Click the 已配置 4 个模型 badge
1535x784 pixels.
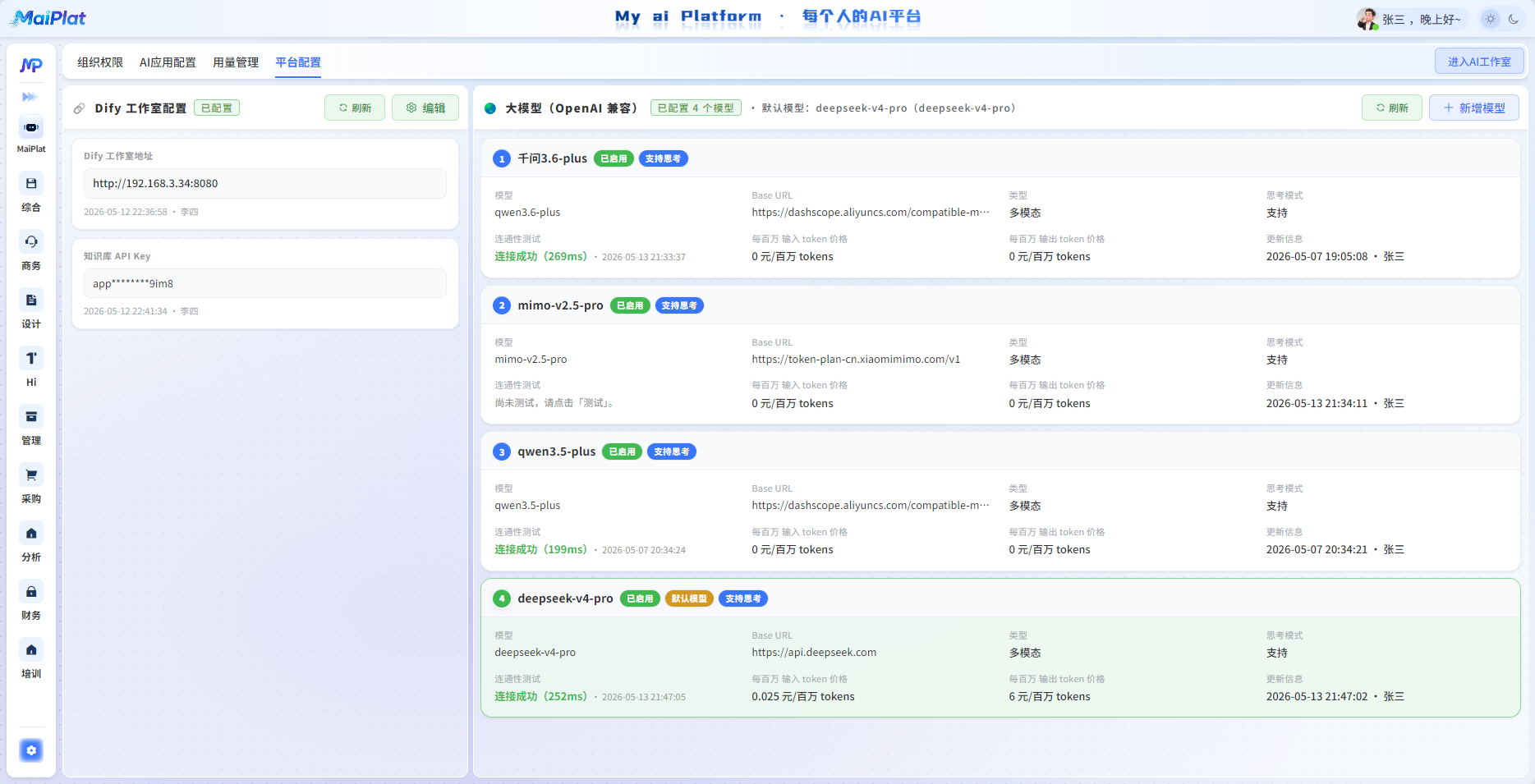point(696,108)
